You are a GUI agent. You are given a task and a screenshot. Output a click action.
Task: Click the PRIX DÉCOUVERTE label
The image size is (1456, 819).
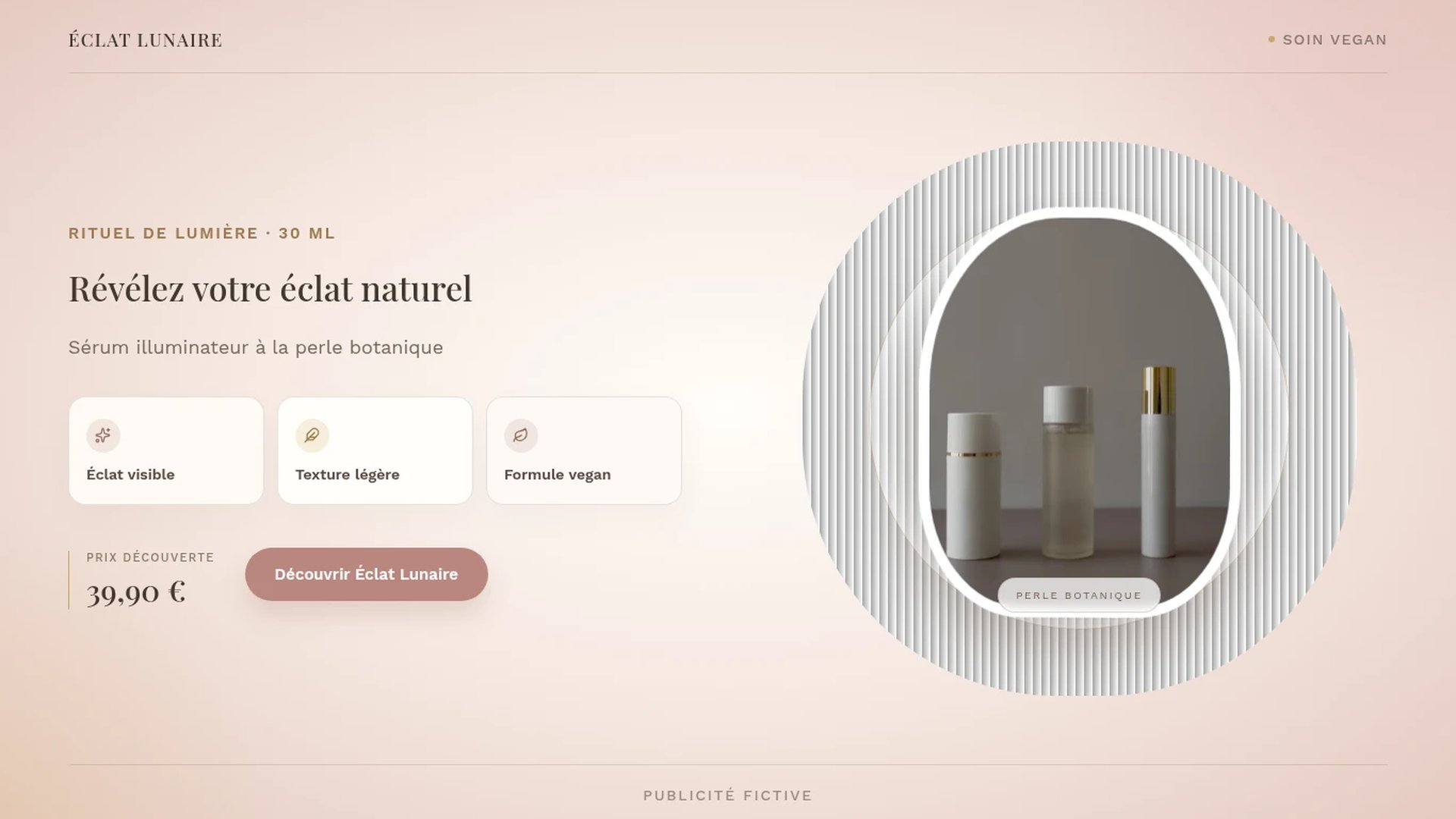coord(150,557)
